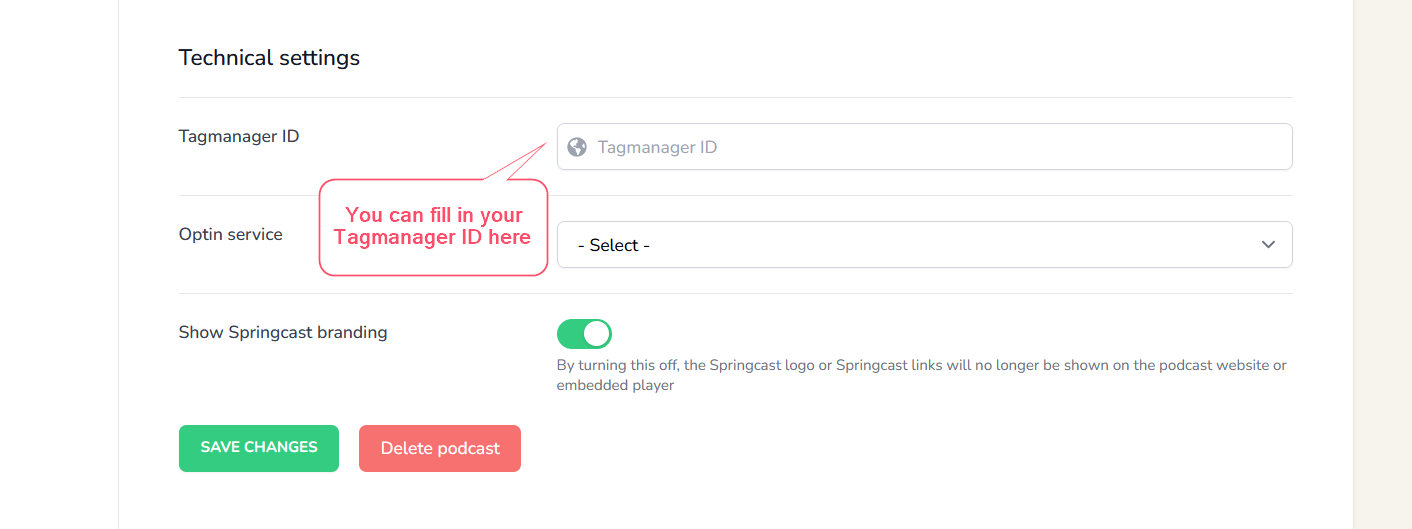Save the changes with the green button
The width and height of the screenshot is (1412, 529).
coord(259,448)
